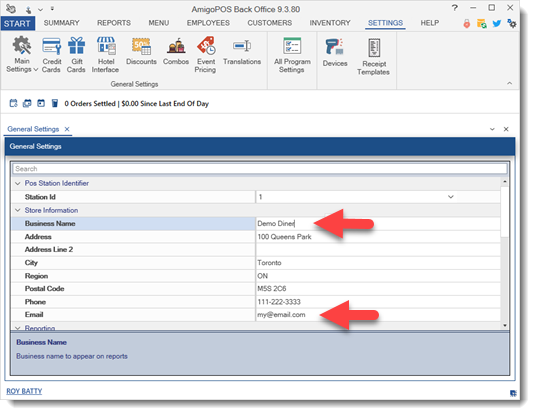Collapse the ribbon with the up chevron
Image resolution: width=535 pixels, height=415 pixels.
tap(509, 83)
